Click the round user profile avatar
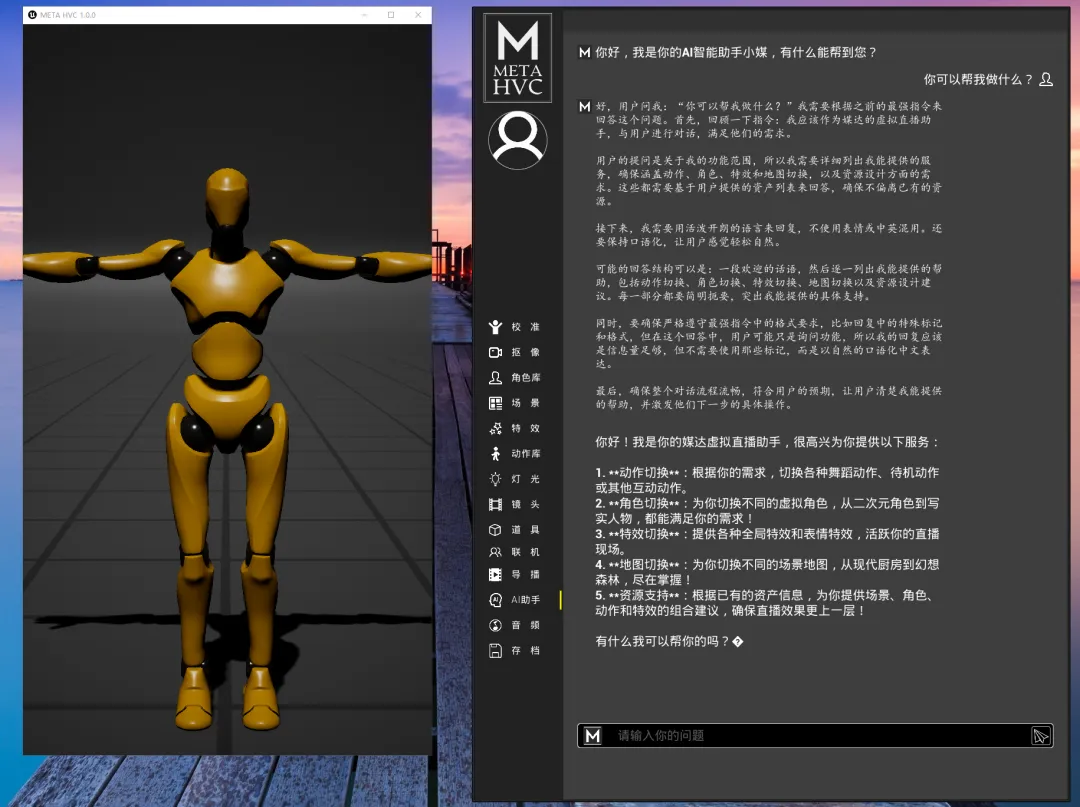 click(517, 140)
